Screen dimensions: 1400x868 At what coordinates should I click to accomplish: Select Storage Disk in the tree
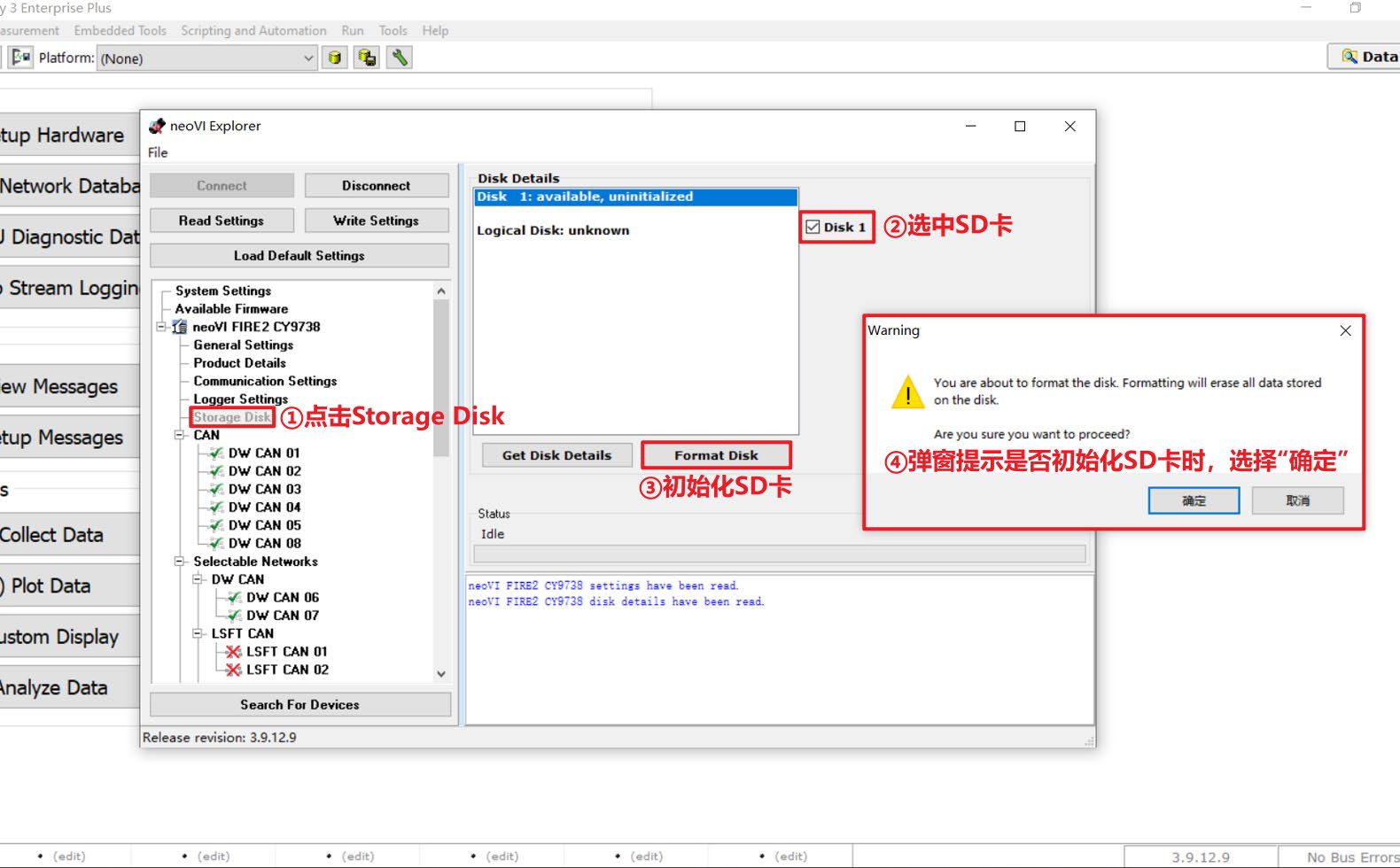(x=232, y=417)
